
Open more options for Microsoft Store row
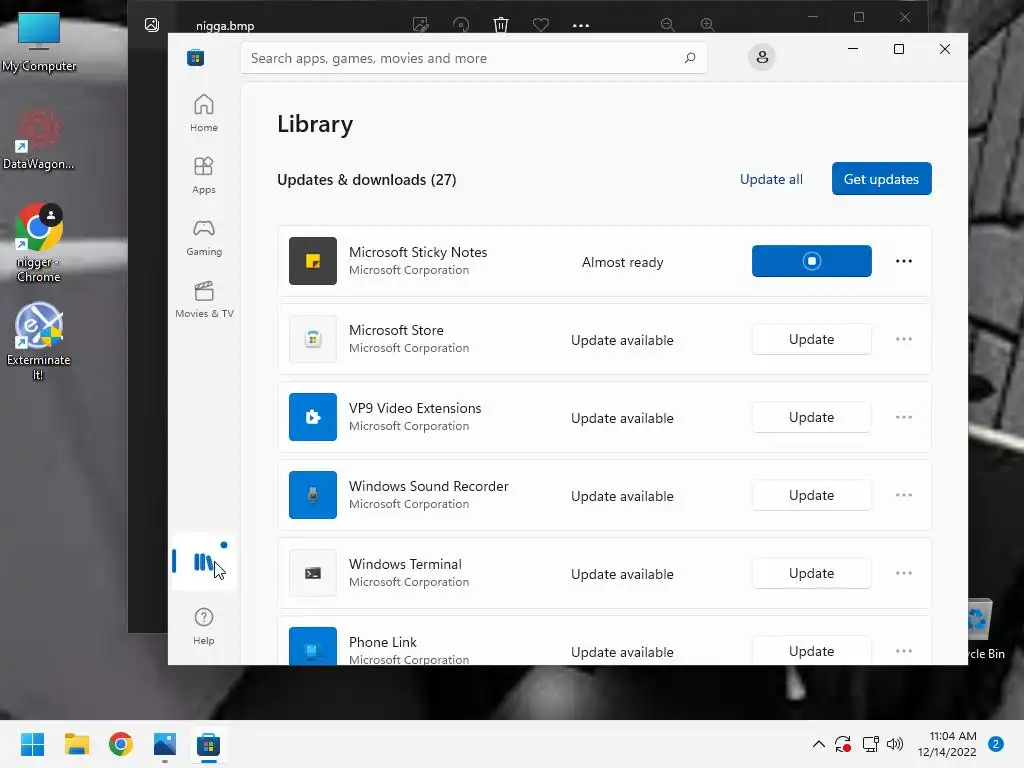pyautogui.click(x=904, y=339)
